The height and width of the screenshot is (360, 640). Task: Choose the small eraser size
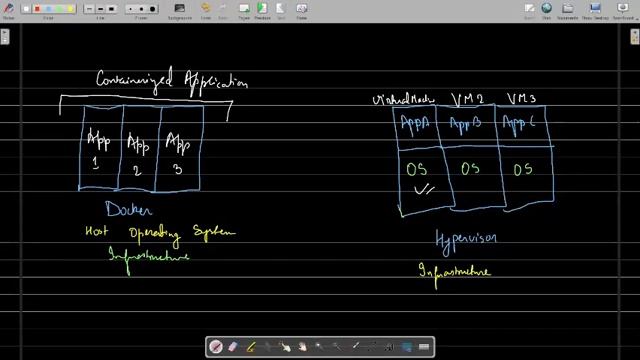click(131, 9)
